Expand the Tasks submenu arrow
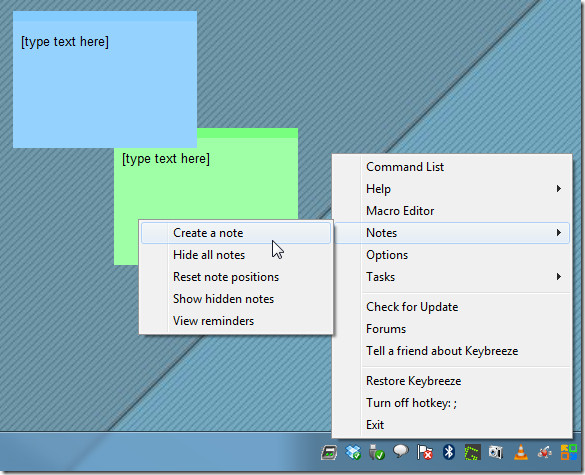 tap(559, 276)
